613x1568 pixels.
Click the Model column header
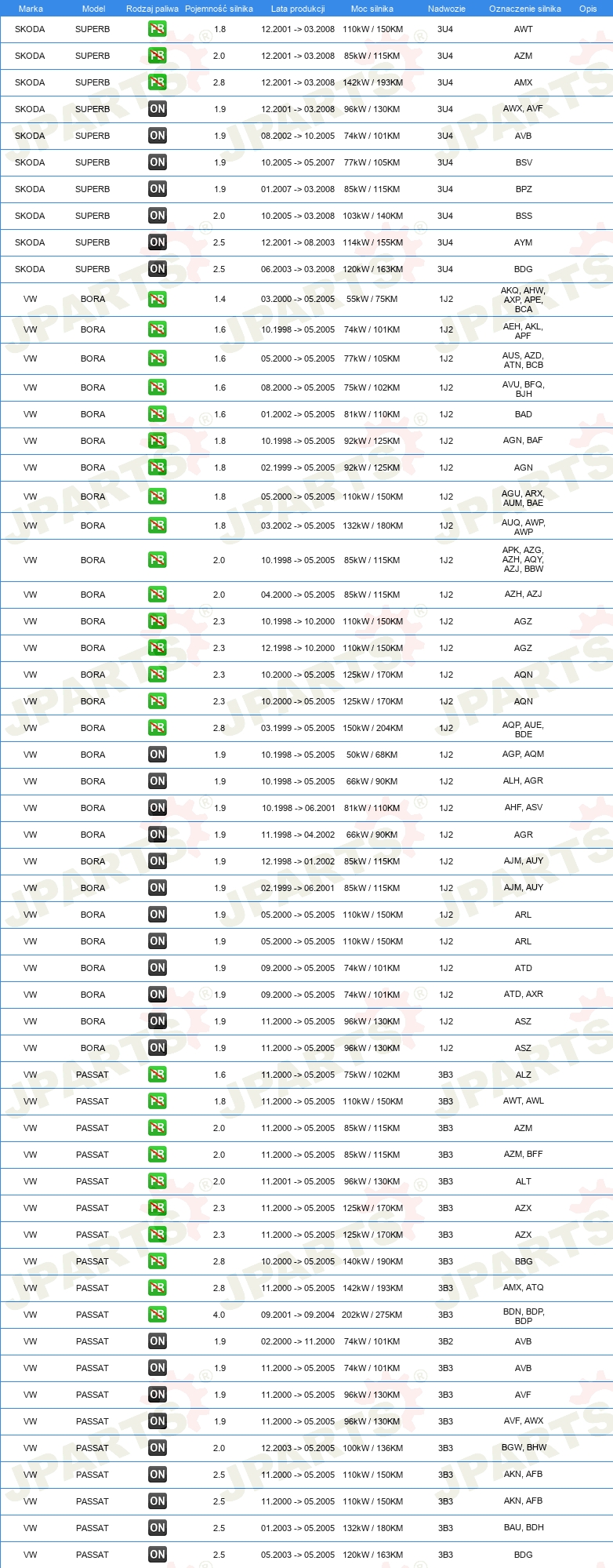pyautogui.click(x=93, y=9)
